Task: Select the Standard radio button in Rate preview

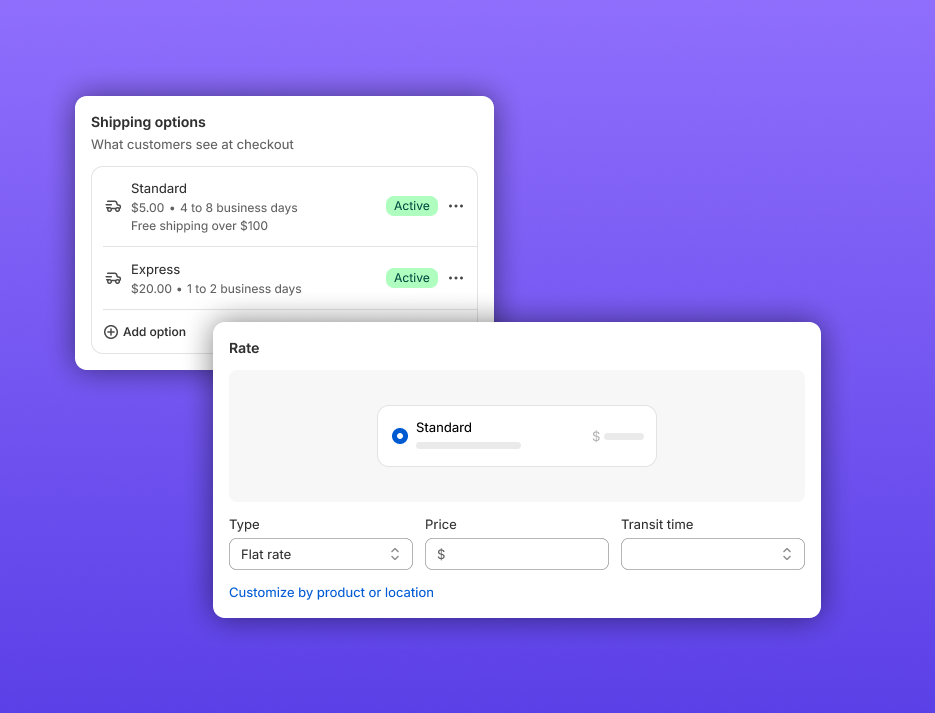Action: coord(400,436)
